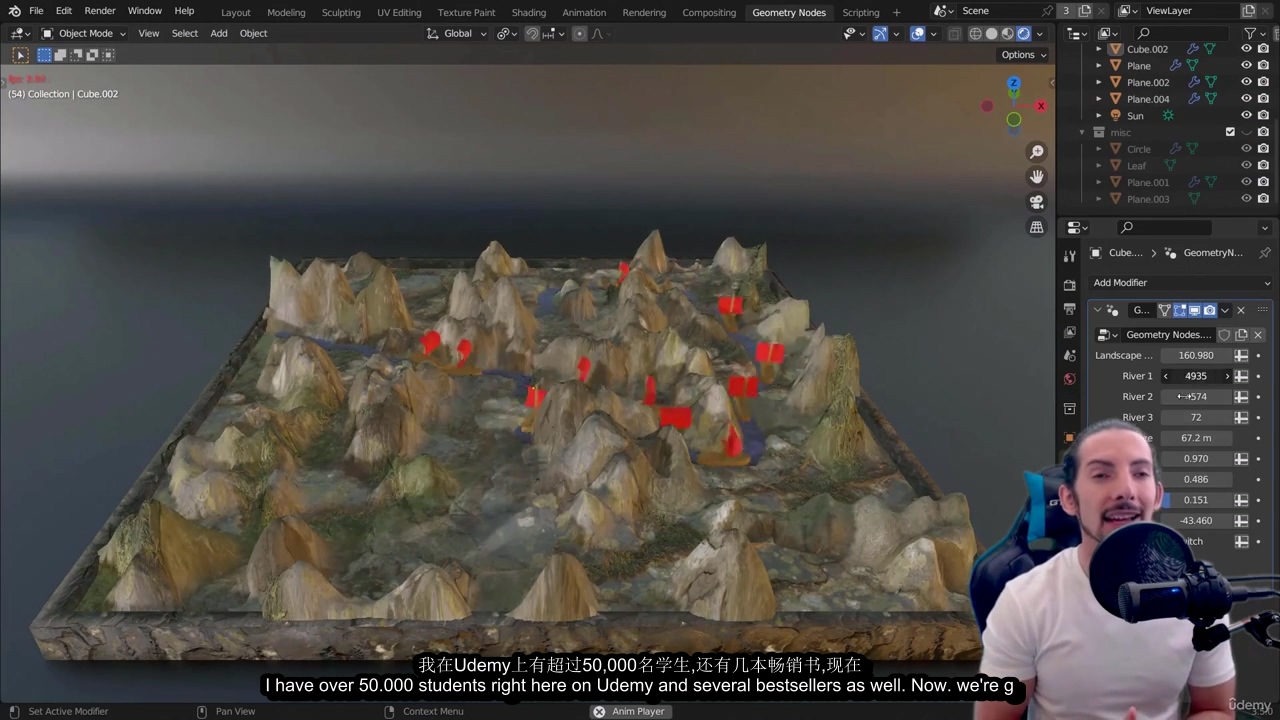
Task: Open the Output properties tab icon
Action: click(x=1070, y=309)
